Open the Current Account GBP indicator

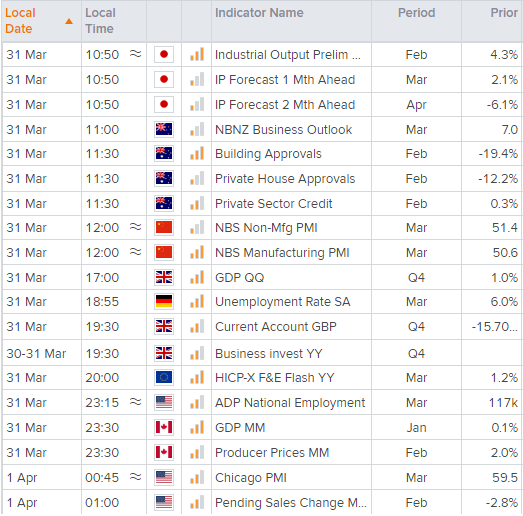[276, 327]
